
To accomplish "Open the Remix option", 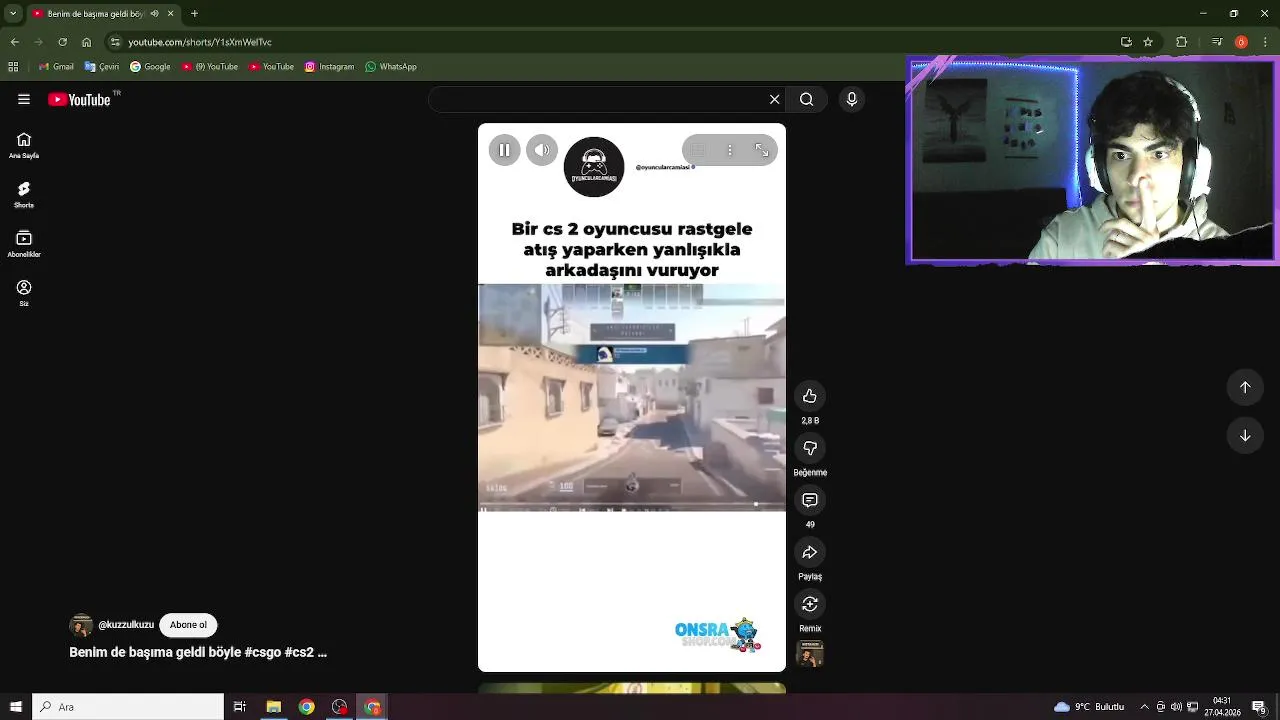I will [x=810, y=604].
